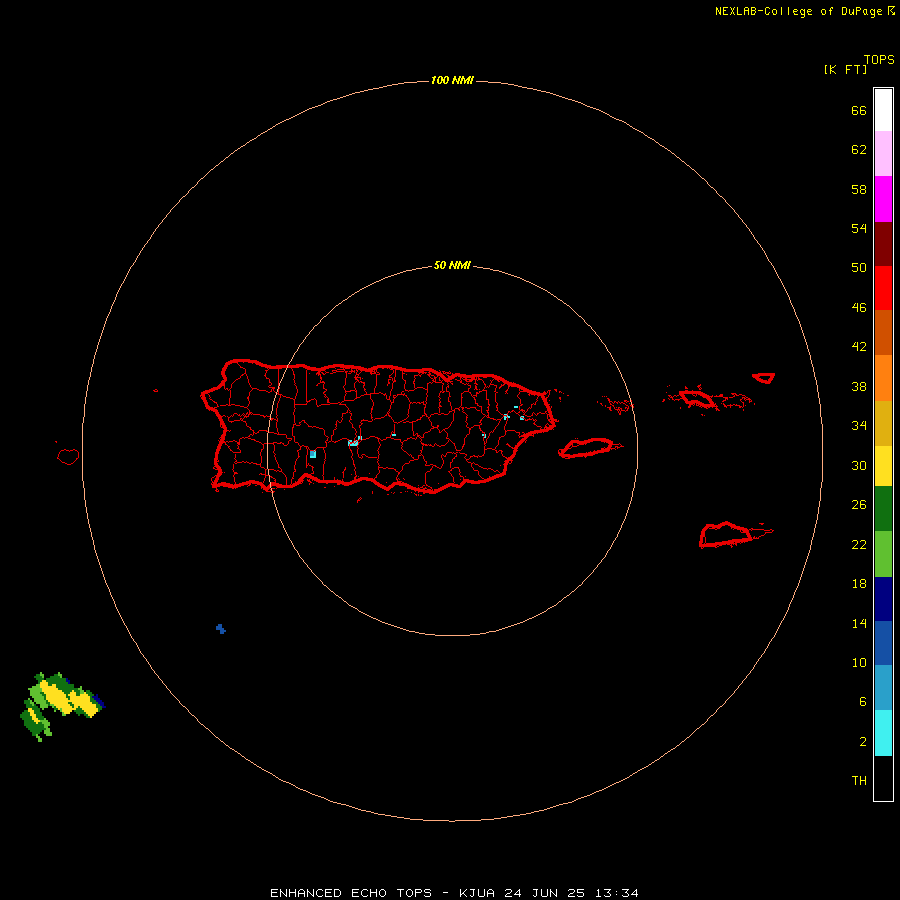Click the "ENHANCED ECHO TOPS - KJUA" caption
This screenshot has height=900, width=900.
tap(382, 893)
